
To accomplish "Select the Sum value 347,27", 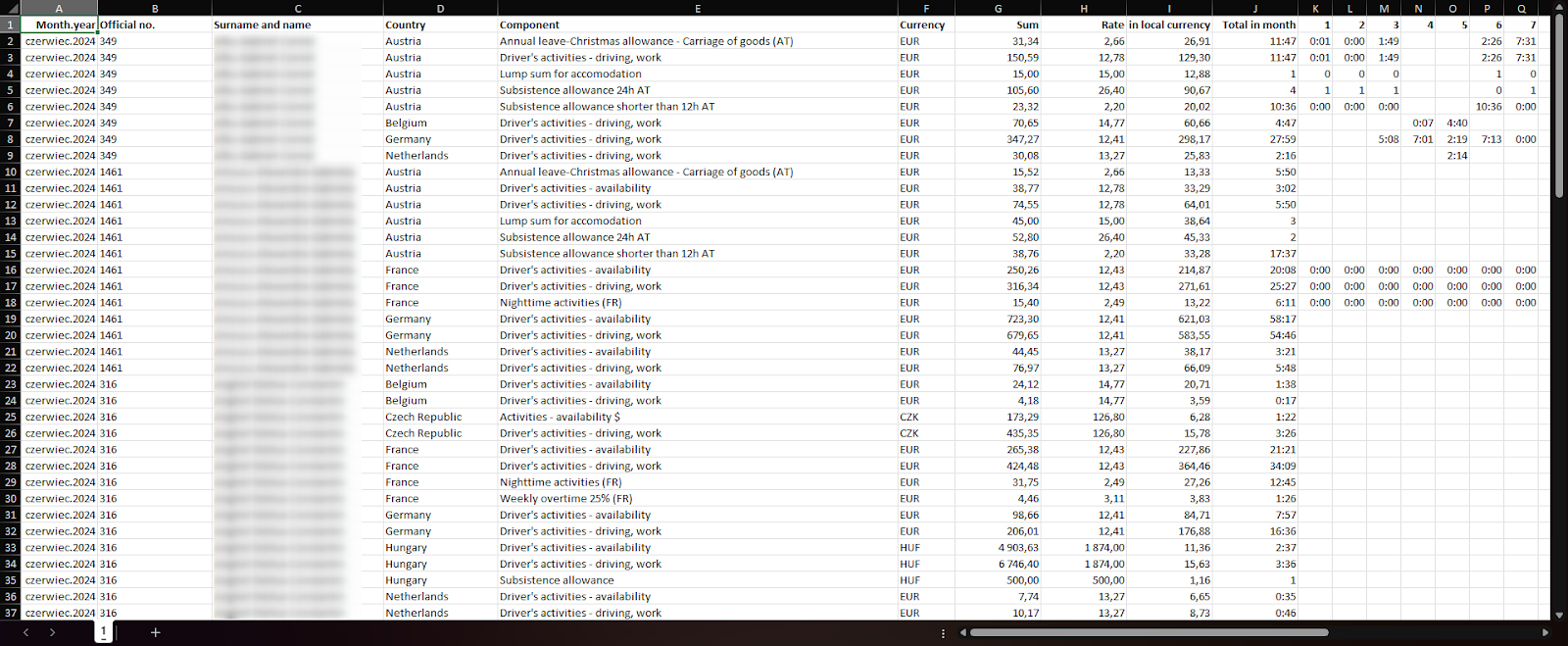I will (x=999, y=139).
